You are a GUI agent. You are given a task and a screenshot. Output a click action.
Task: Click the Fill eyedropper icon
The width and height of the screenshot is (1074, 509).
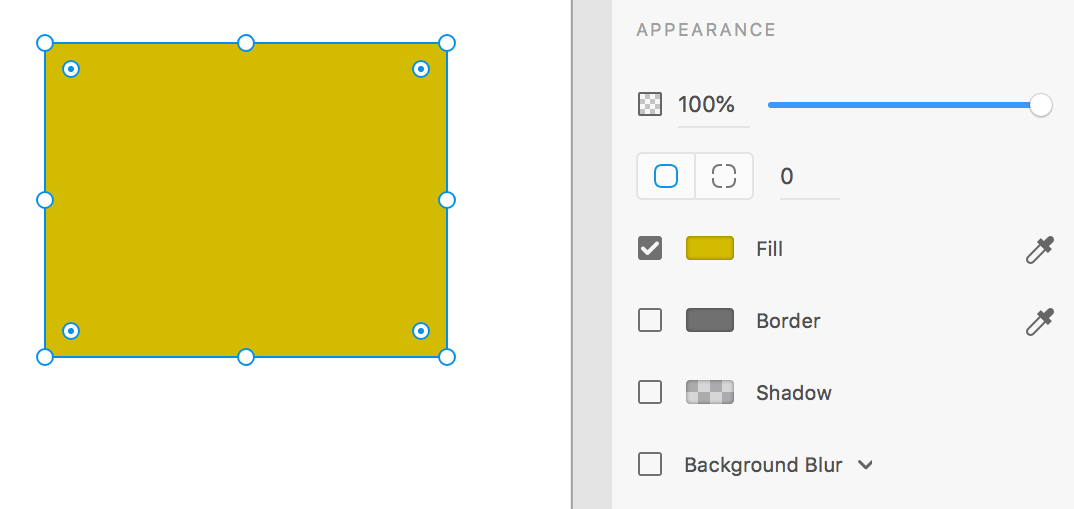(1039, 249)
